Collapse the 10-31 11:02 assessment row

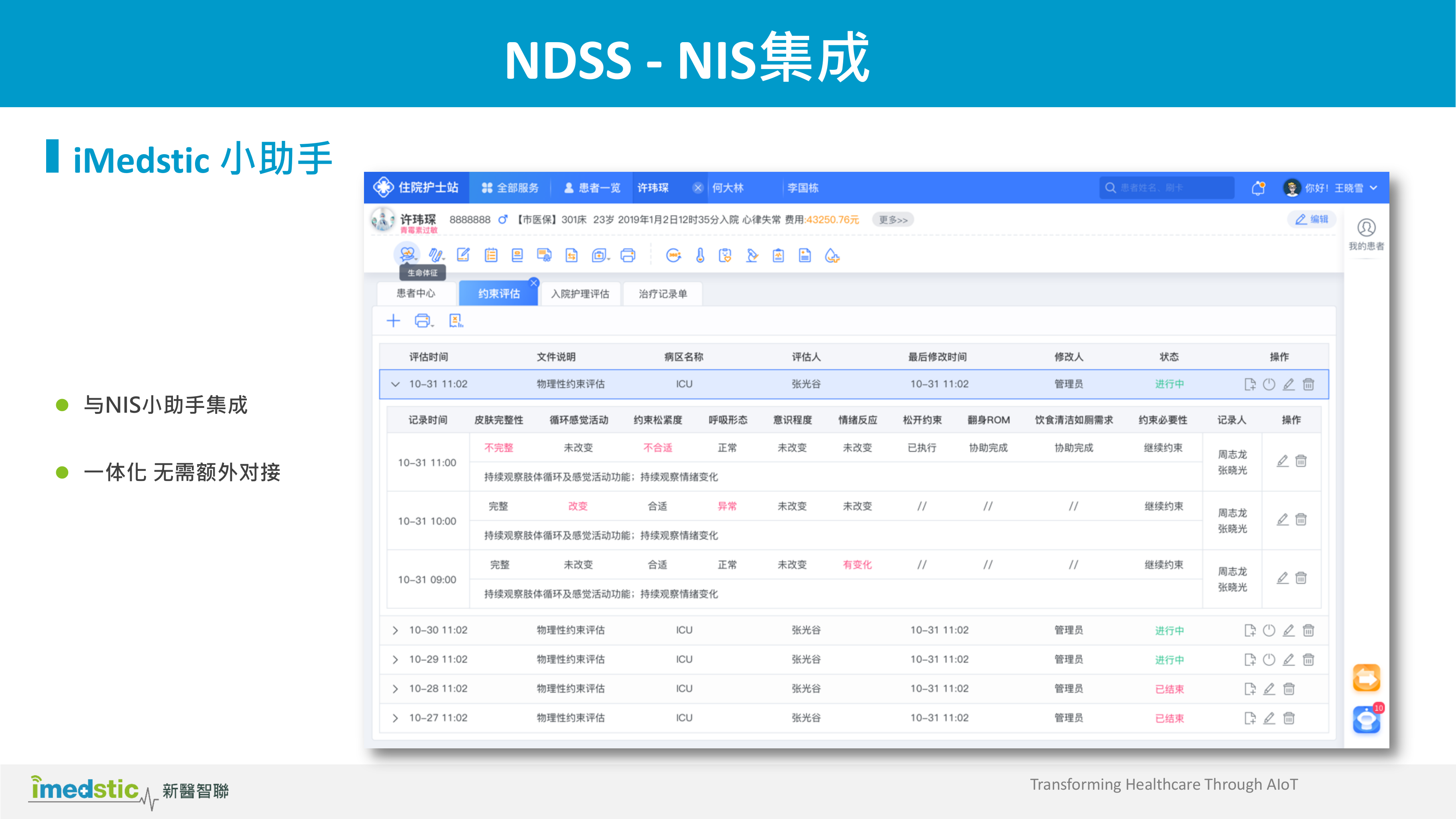point(395,383)
